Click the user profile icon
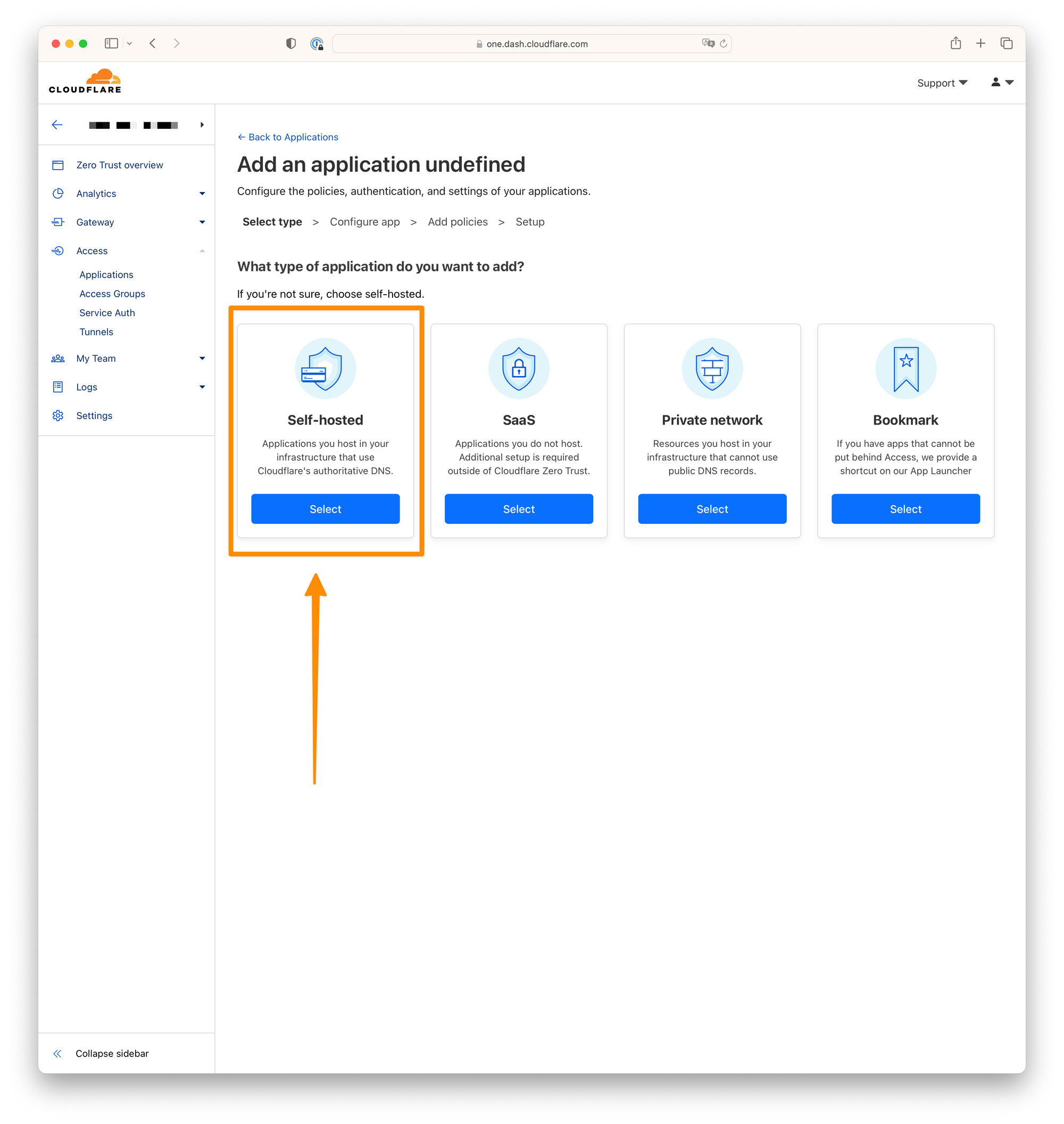Viewport: 1064px width, 1124px height. click(x=995, y=82)
